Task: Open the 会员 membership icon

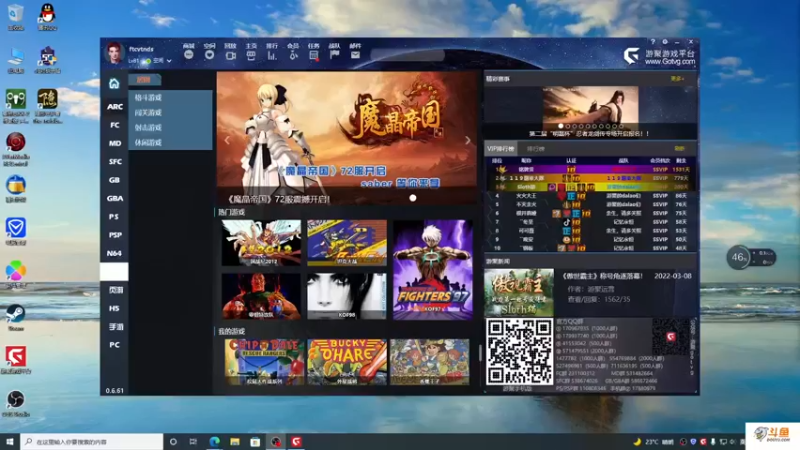Action: [293, 52]
